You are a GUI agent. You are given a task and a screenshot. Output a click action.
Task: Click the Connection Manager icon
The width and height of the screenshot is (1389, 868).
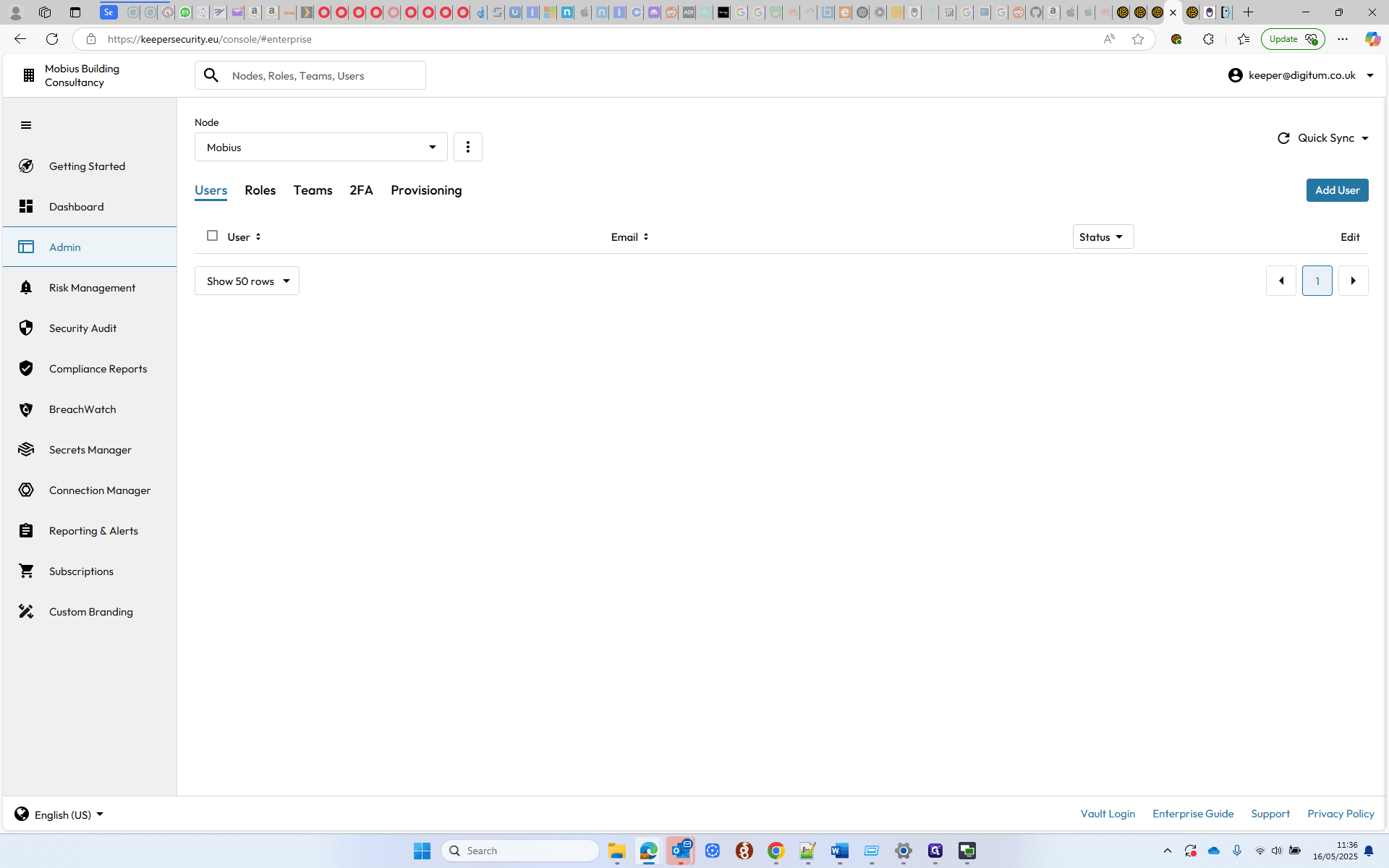(26, 490)
